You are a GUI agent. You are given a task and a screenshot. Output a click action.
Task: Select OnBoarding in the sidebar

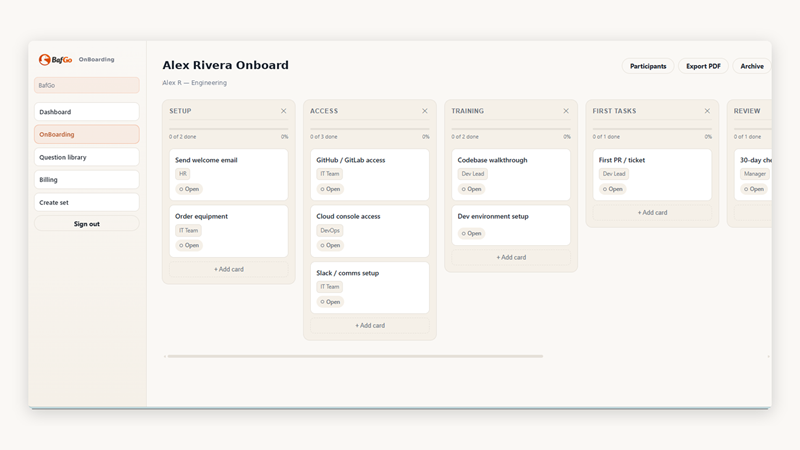pyautogui.click(x=87, y=134)
